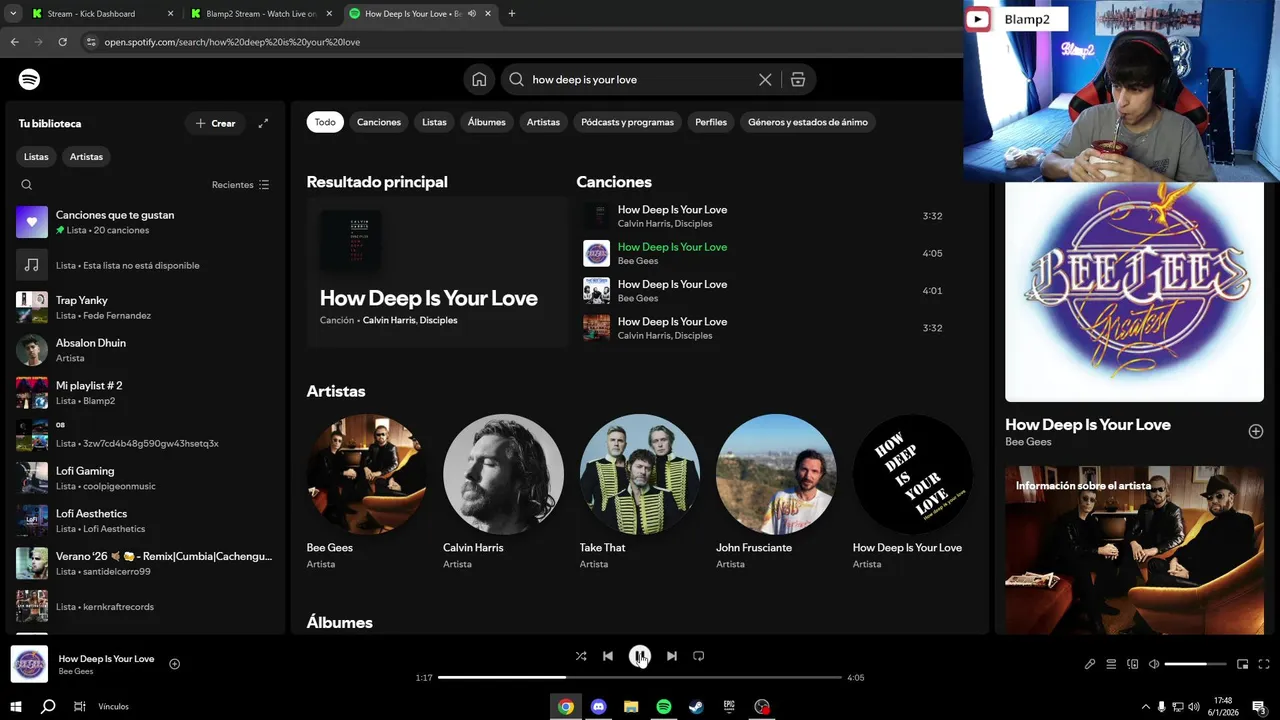Open How Deep Is Your Love artist card
This screenshot has height=720, width=1280.
[x=912, y=491]
